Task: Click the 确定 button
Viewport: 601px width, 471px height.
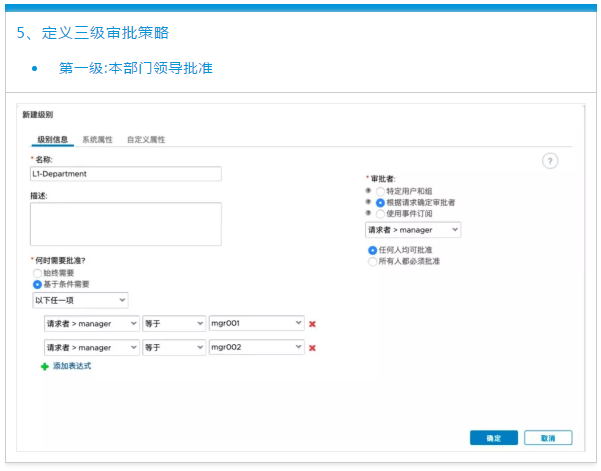Action: click(493, 438)
